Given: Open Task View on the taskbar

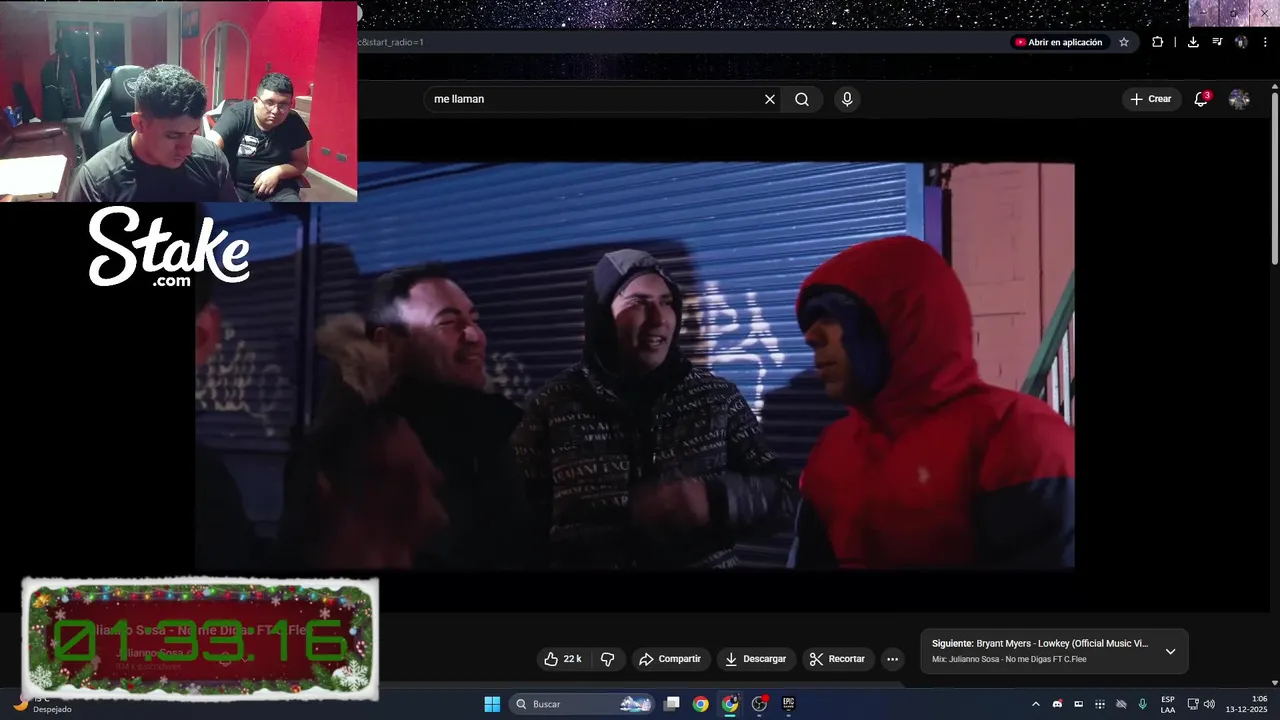Looking at the screenshot, I should click(672, 704).
